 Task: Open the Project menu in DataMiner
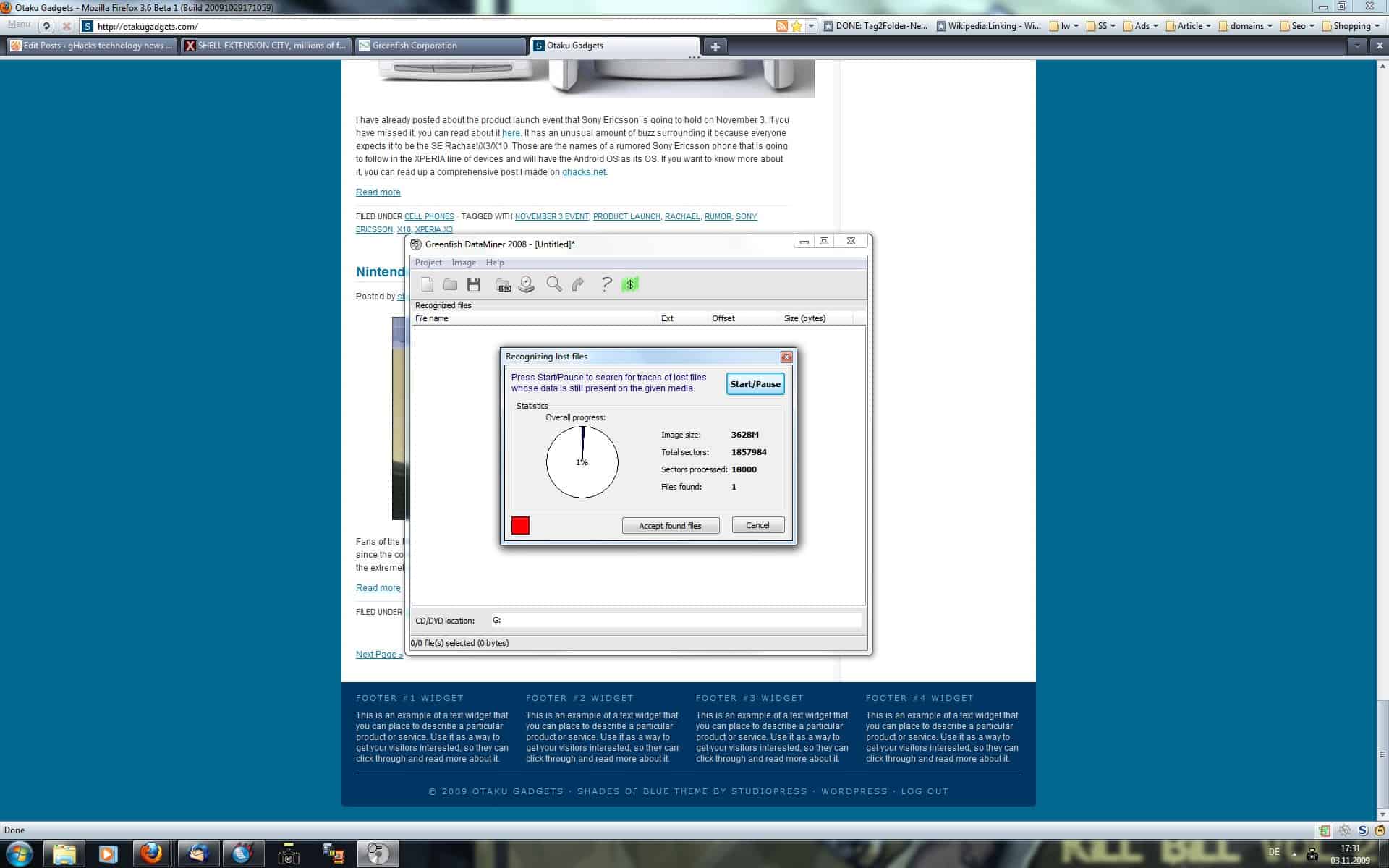click(428, 263)
